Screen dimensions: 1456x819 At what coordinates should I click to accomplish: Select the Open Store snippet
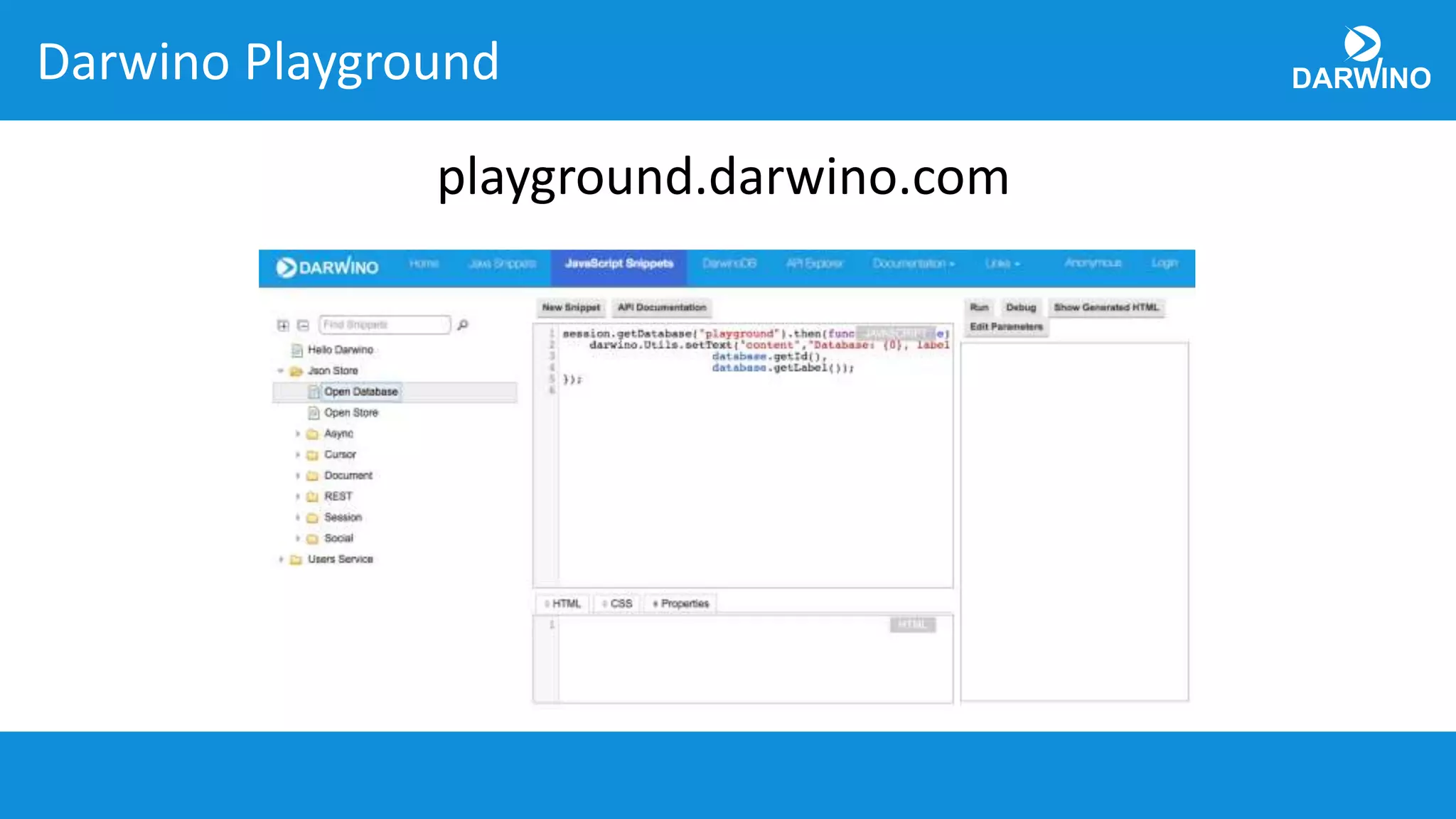point(351,413)
